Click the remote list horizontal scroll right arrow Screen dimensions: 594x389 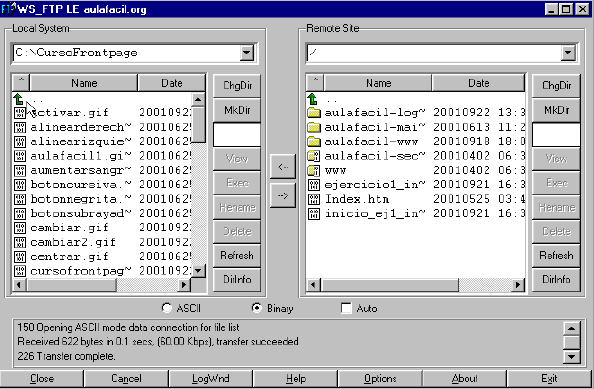(x=517, y=284)
